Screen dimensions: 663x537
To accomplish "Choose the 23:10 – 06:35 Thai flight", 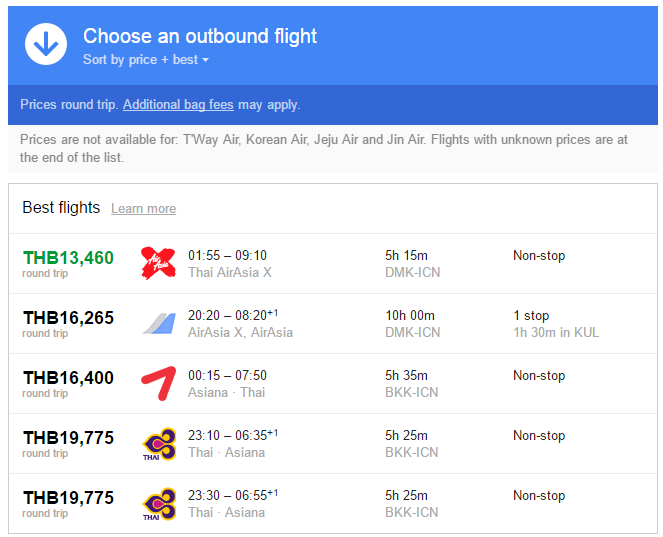I will pos(232,436).
